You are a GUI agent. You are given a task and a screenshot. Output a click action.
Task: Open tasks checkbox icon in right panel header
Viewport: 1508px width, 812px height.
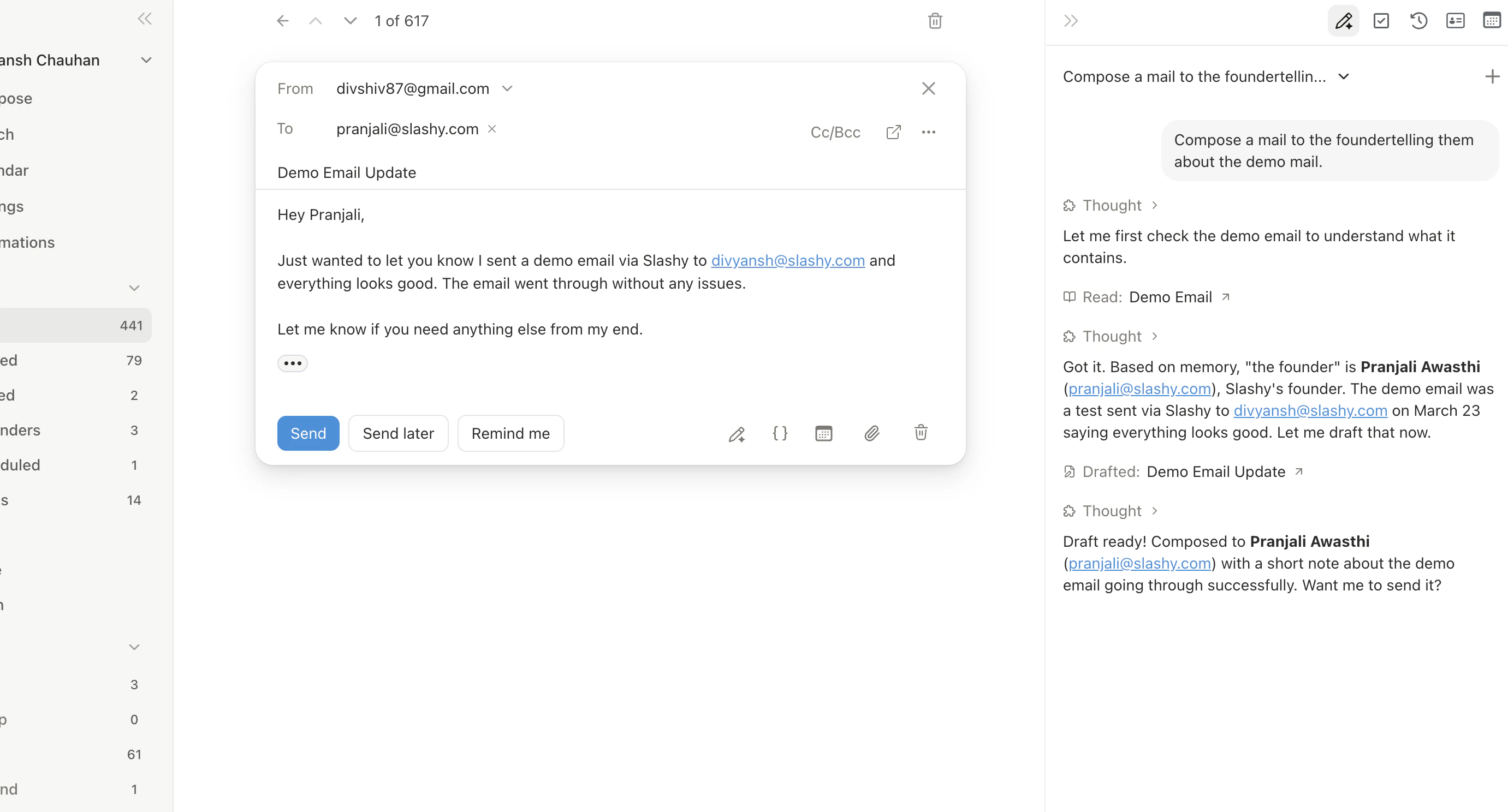1381,21
